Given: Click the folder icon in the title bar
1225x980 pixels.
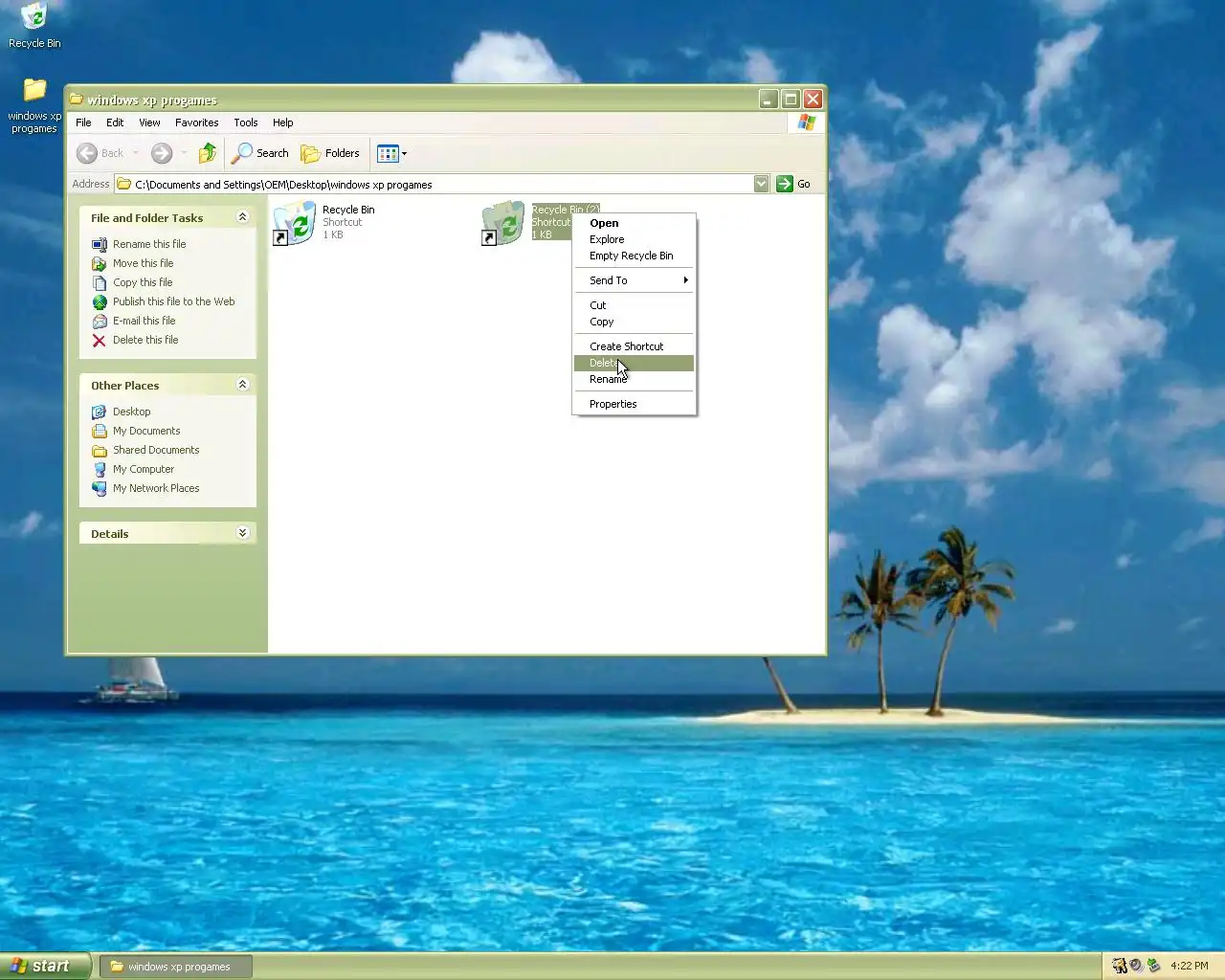Looking at the screenshot, I should pos(76,99).
